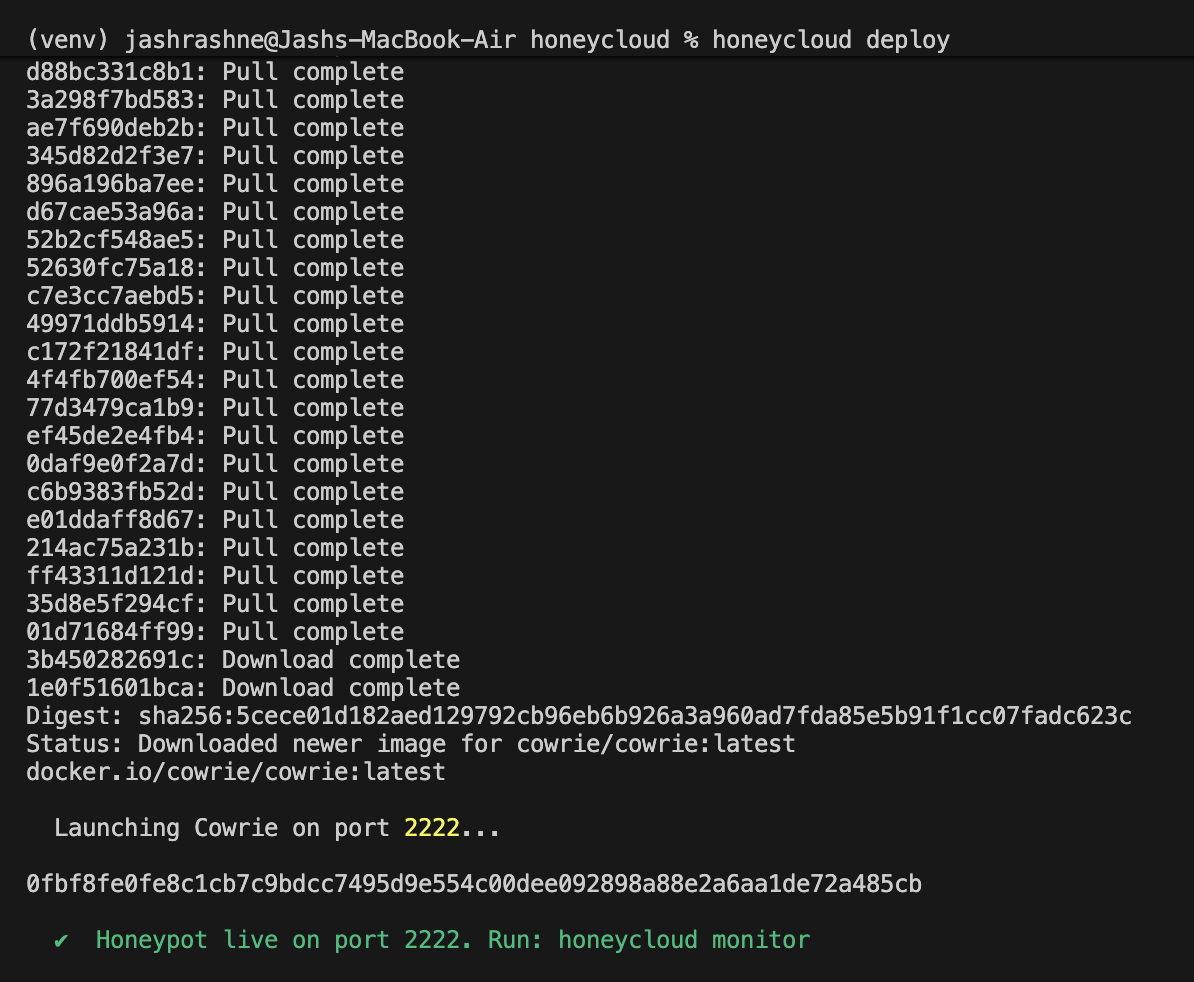Click 'Status: Downloaded newer image' line

click(x=411, y=744)
